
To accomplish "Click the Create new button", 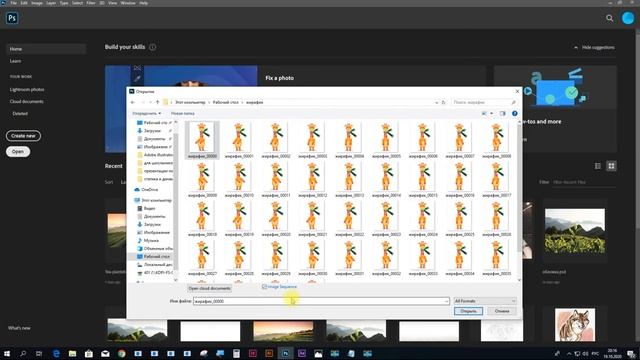I will click(23, 136).
